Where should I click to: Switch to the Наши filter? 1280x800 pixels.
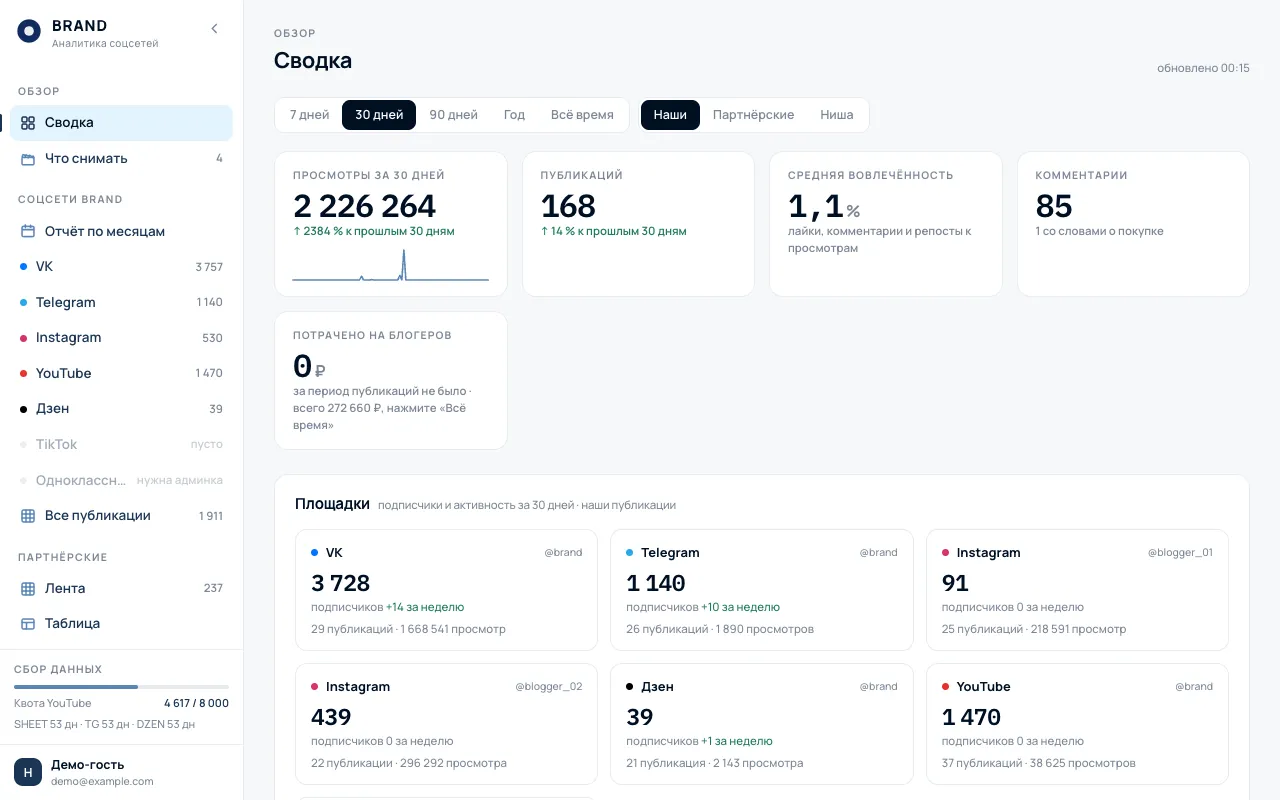pyautogui.click(x=670, y=115)
